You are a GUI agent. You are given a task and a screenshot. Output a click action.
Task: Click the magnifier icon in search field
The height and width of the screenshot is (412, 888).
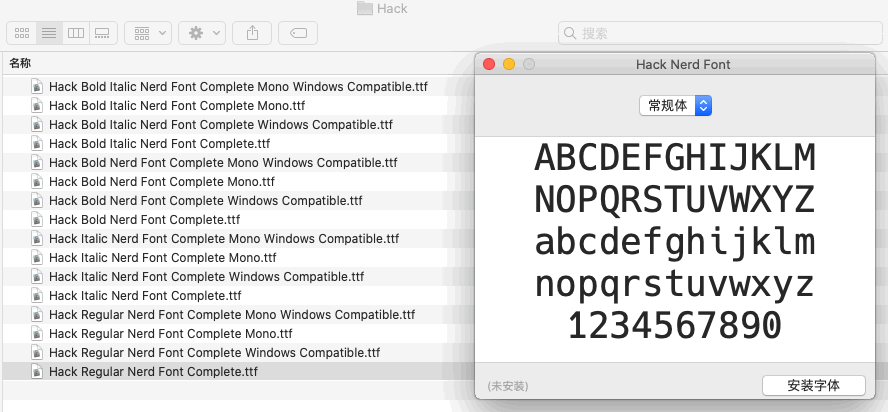point(570,34)
